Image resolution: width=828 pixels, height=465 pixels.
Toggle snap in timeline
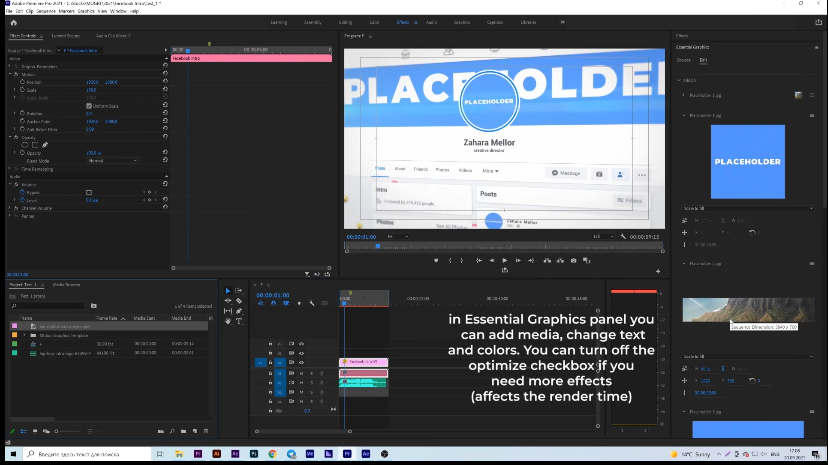(x=273, y=303)
